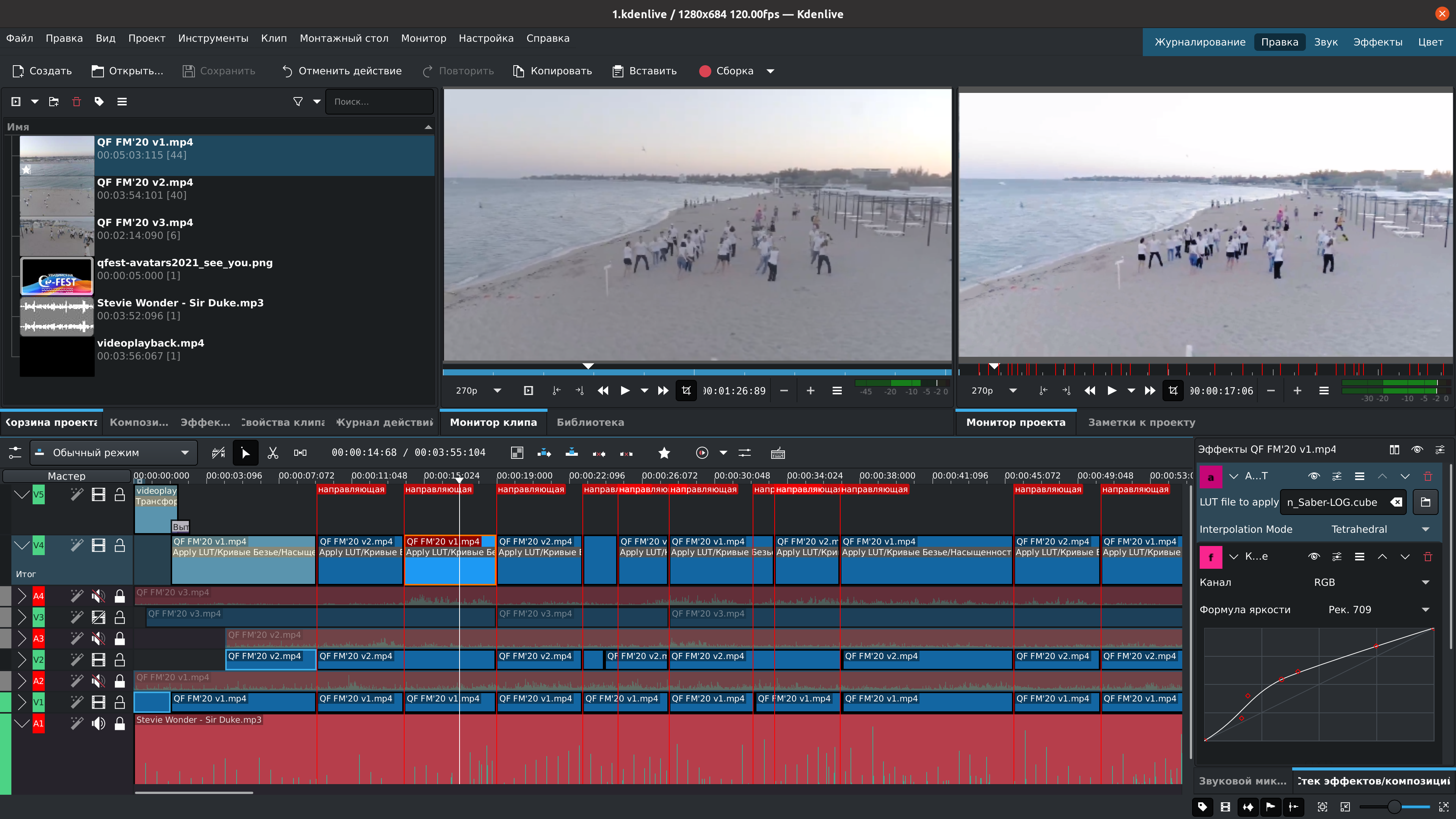
Task: Activate the selection arrow tool
Action: (x=245, y=453)
